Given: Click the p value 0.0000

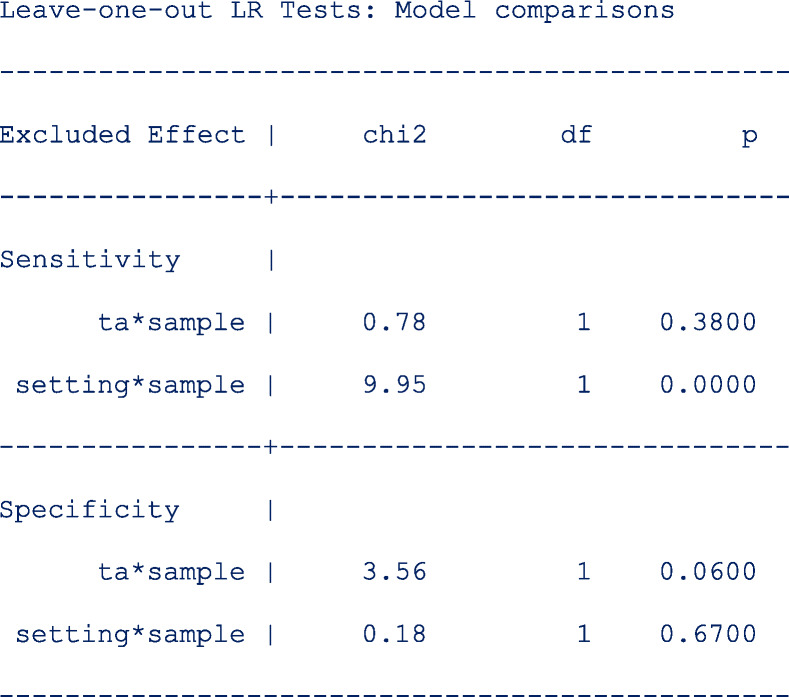Looking at the screenshot, I should (707, 385).
